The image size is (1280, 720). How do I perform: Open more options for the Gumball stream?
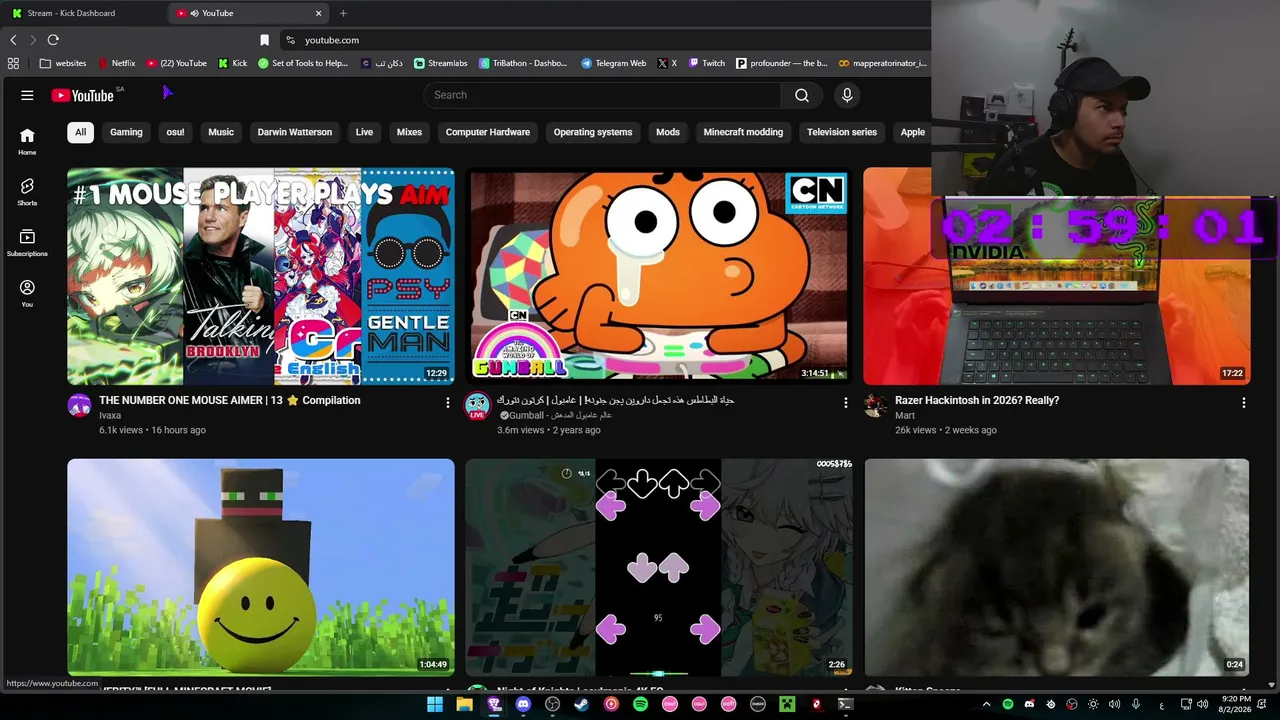[x=845, y=402]
